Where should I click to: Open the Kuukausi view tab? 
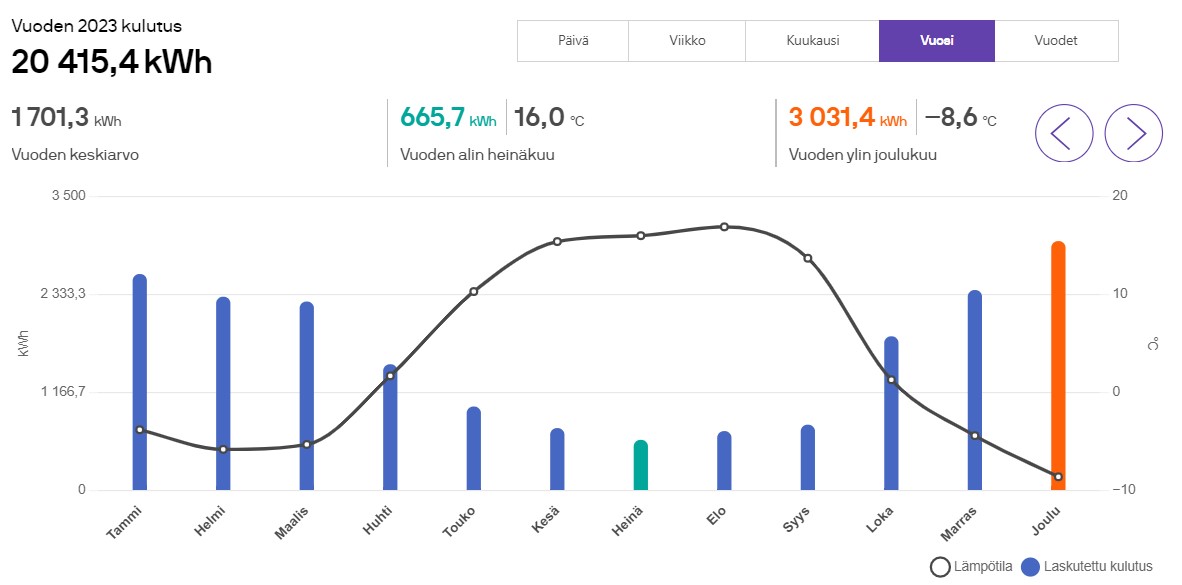pos(812,41)
